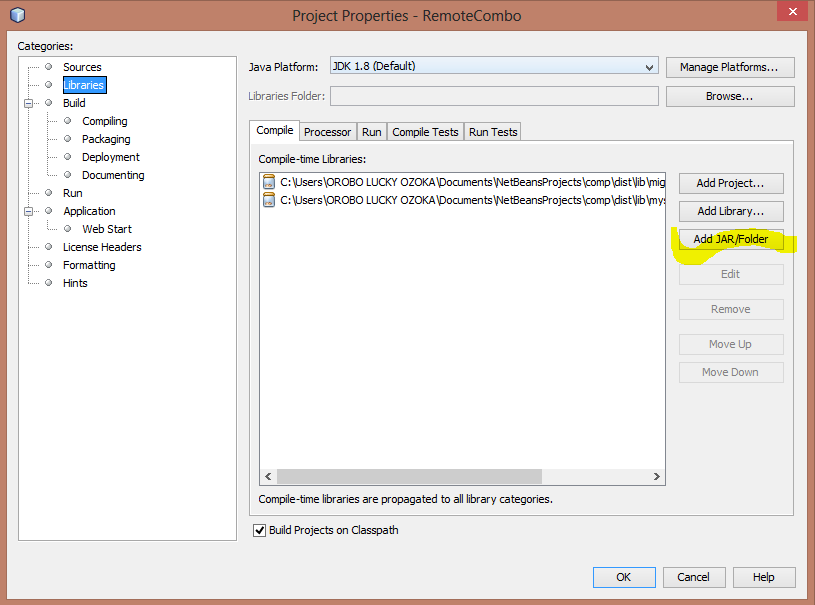Screen dimensions: 815x605
Task: Open the Manage Platforms dialog
Action: coord(730,67)
